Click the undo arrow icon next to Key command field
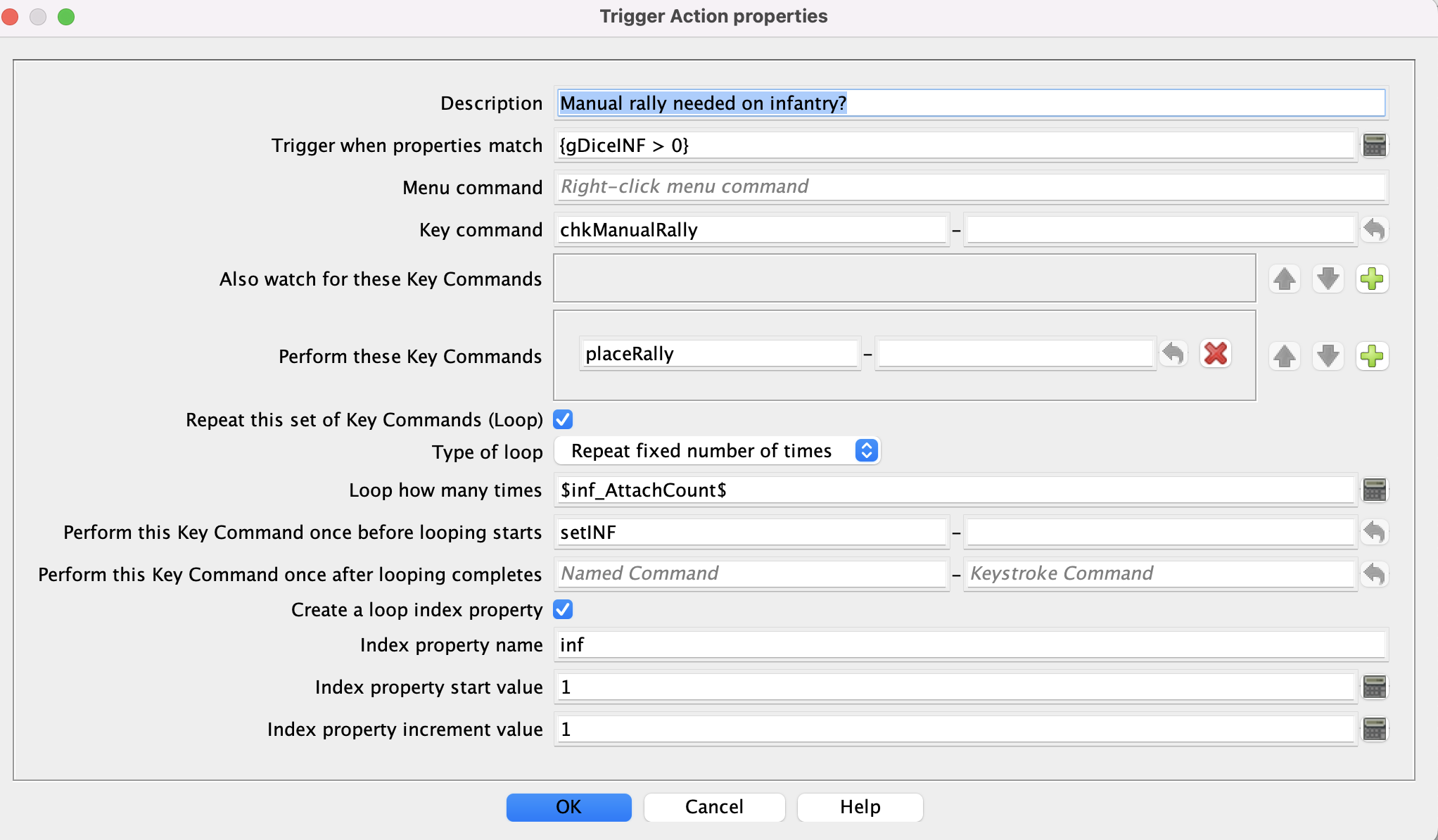Screen dimensions: 1438x840 click(x=1374, y=229)
